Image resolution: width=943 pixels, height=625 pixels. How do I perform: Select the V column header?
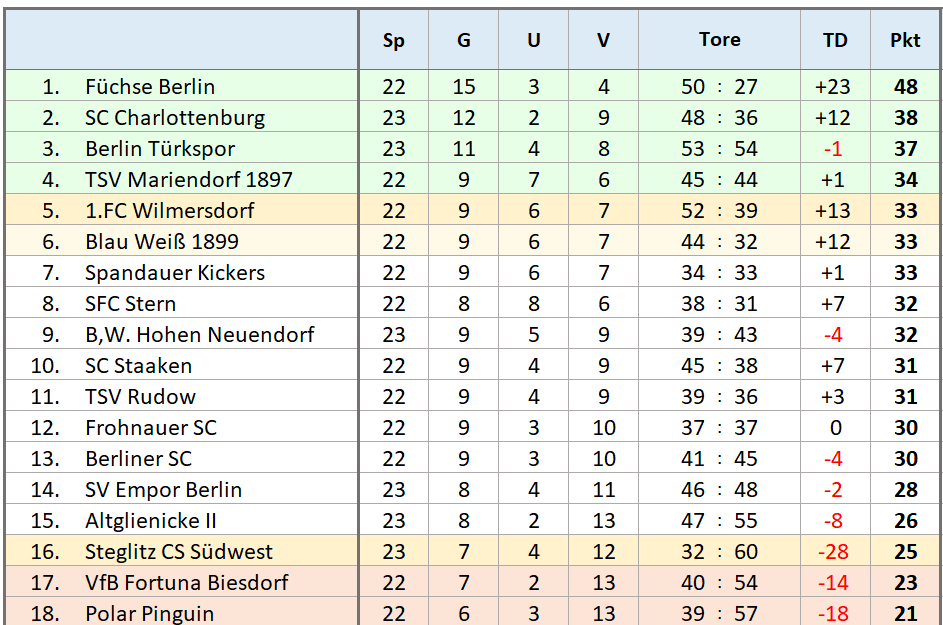point(604,40)
